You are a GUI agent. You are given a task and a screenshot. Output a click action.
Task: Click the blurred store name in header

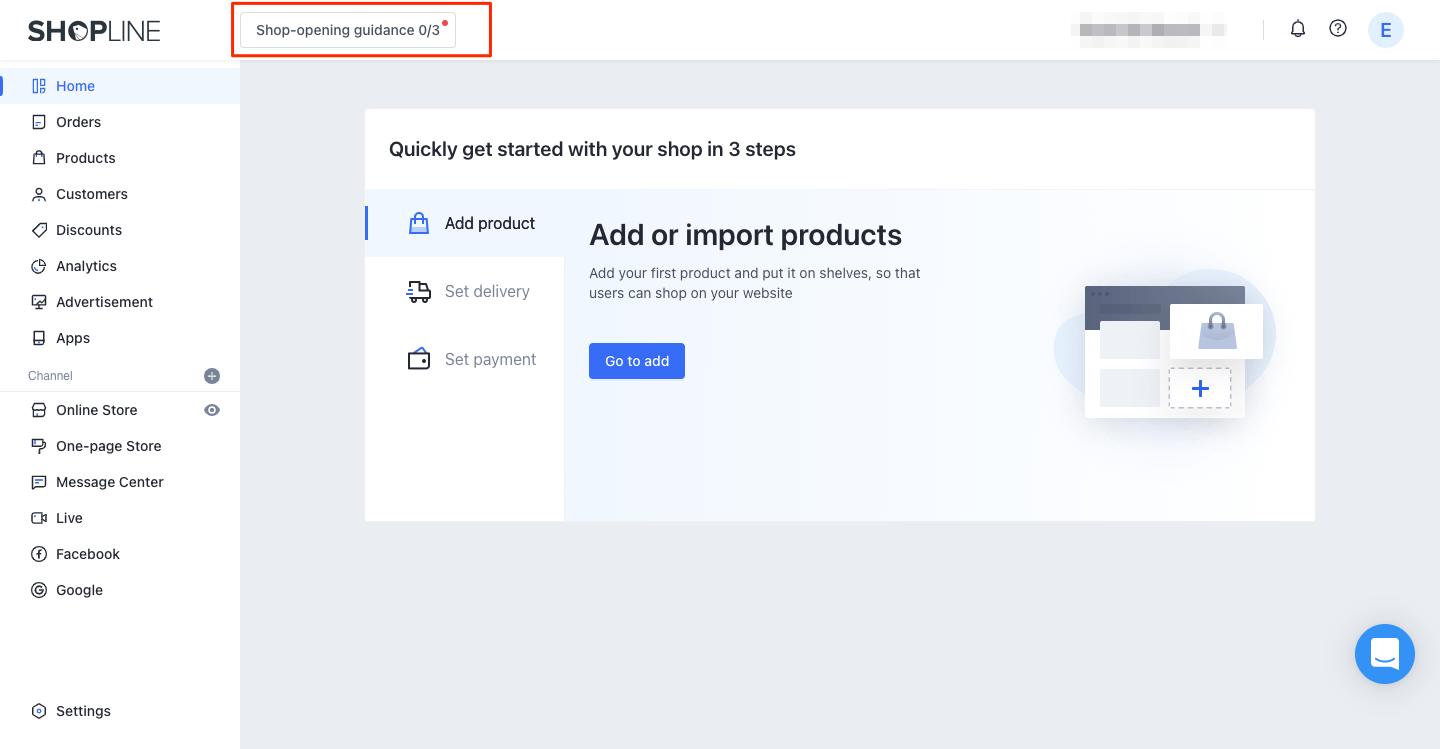click(x=1148, y=30)
